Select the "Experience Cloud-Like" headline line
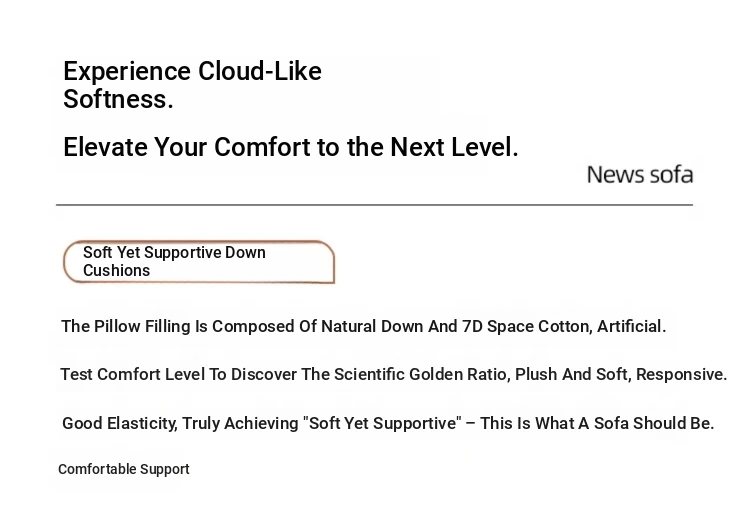 click(x=192, y=72)
